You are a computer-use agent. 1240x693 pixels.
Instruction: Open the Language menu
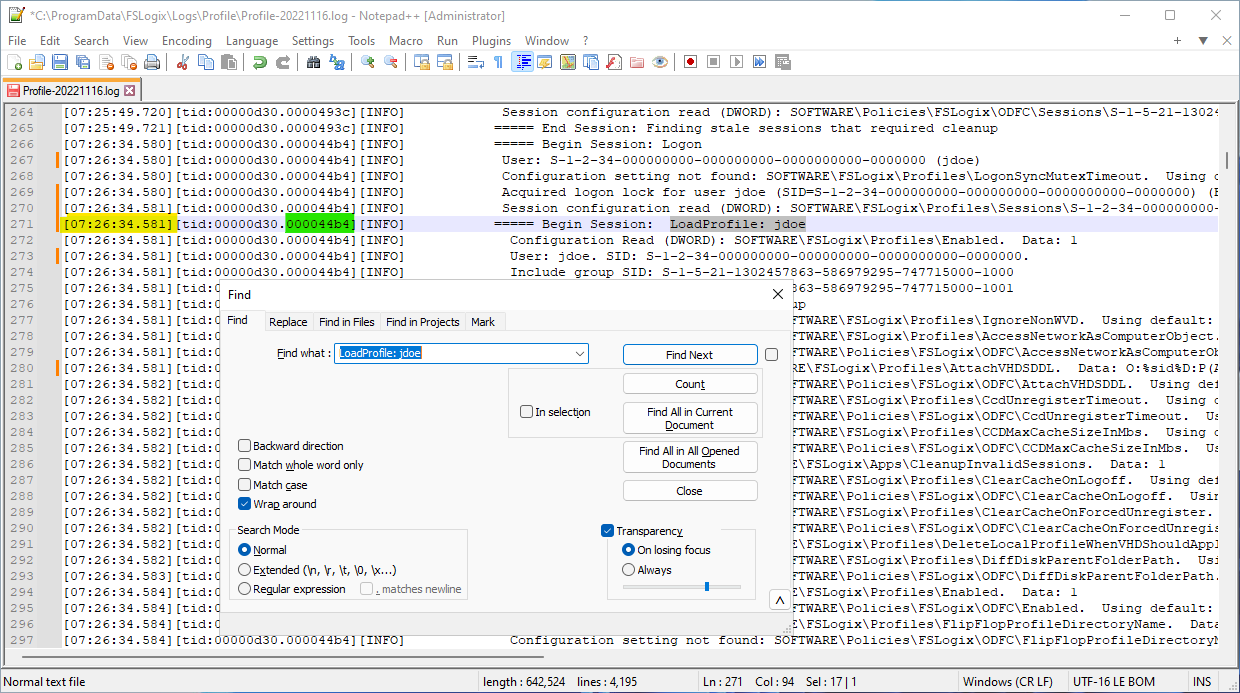point(252,41)
